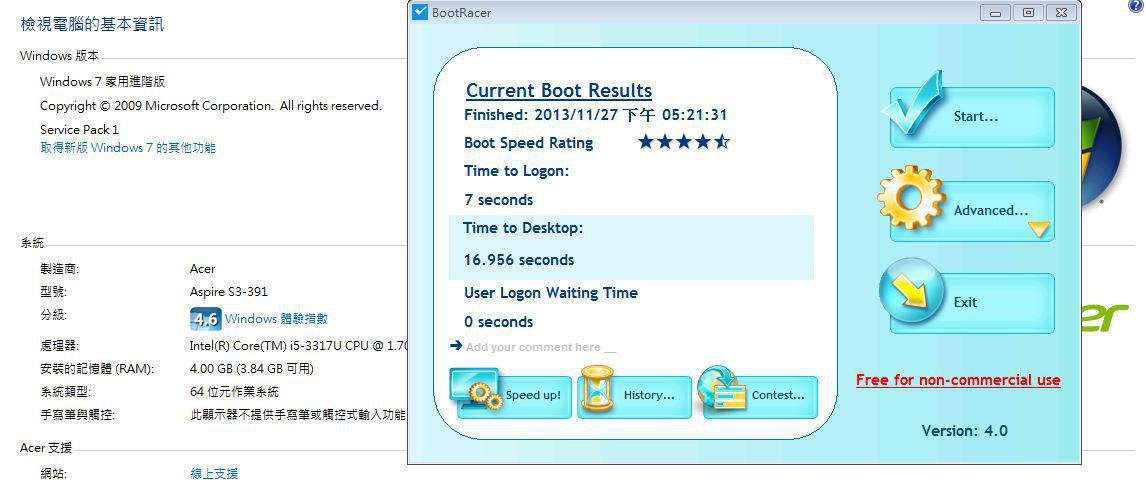
Task: Exit BootRacer with the Exit button
Action: pyautogui.click(x=972, y=303)
